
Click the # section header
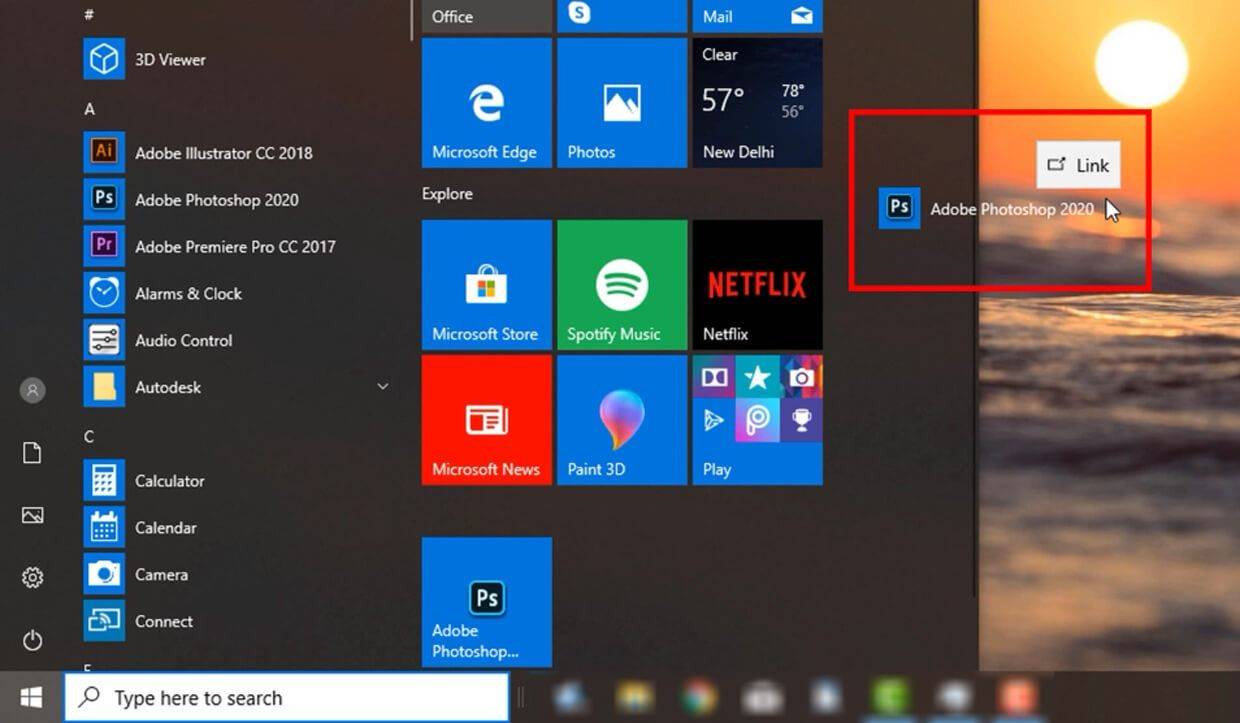tap(89, 15)
